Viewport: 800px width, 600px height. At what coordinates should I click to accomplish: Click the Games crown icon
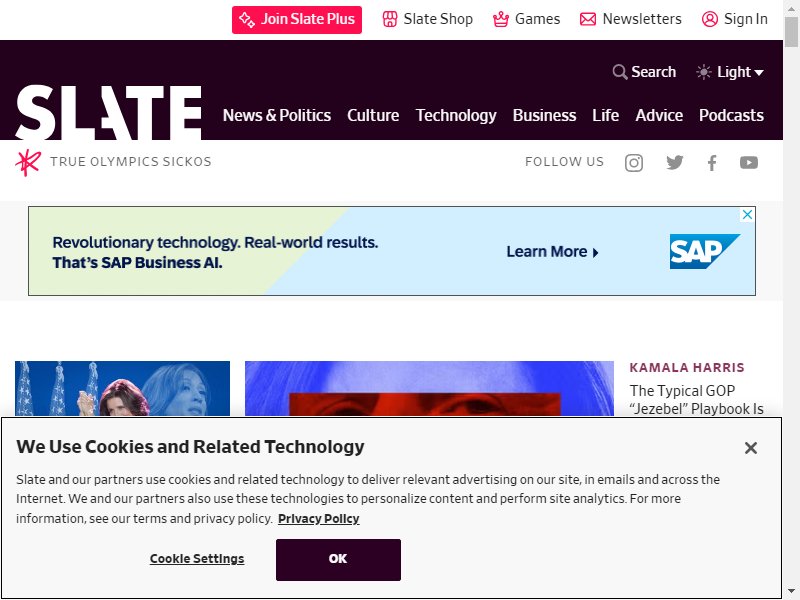[x=501, y=19]
